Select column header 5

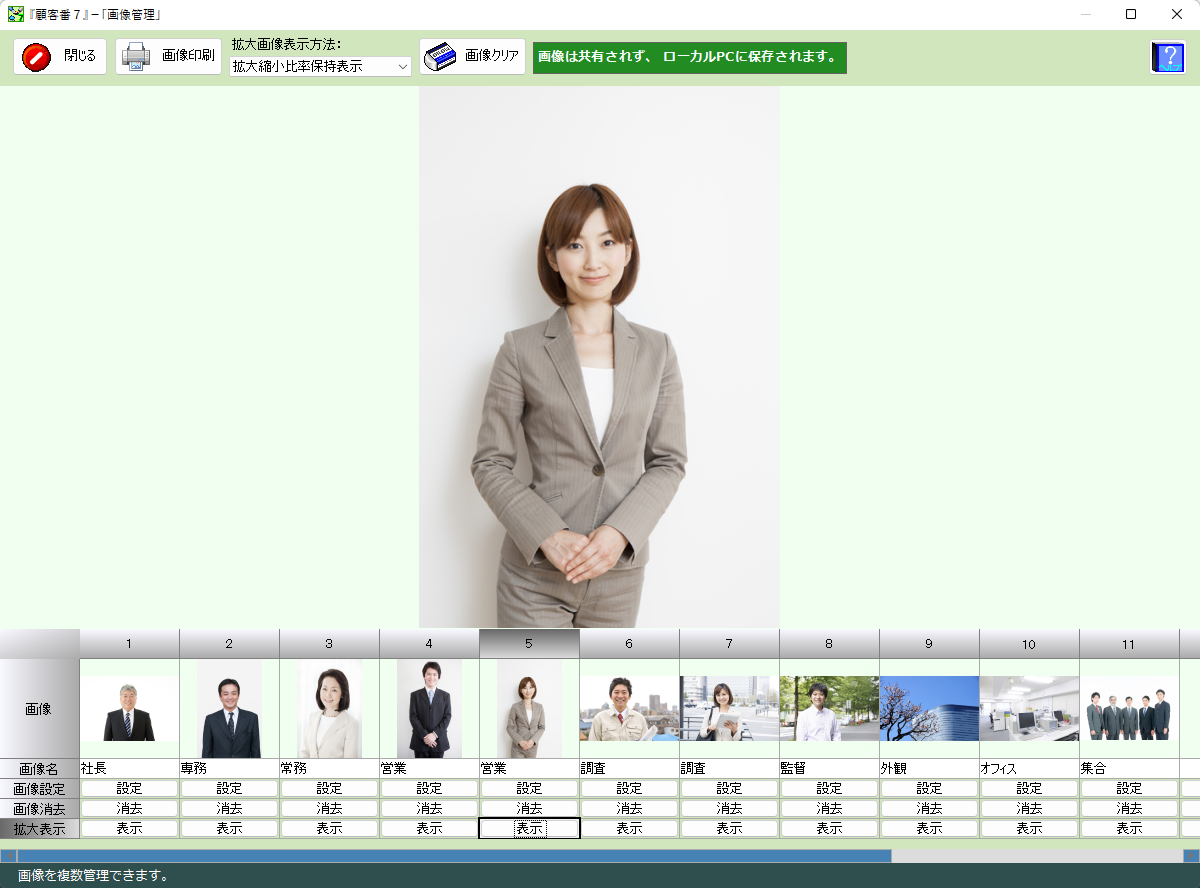tap(529, 644)
